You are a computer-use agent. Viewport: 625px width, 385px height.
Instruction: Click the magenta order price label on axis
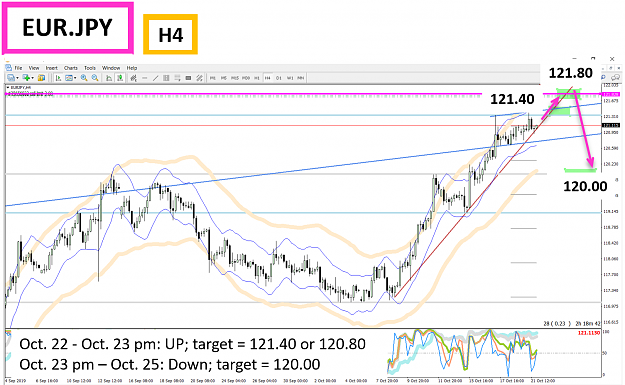point(611,94)
